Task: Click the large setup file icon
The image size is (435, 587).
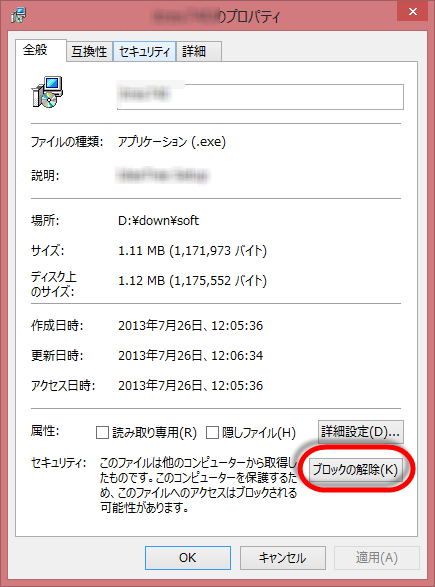Action: [x=47, y=92]
